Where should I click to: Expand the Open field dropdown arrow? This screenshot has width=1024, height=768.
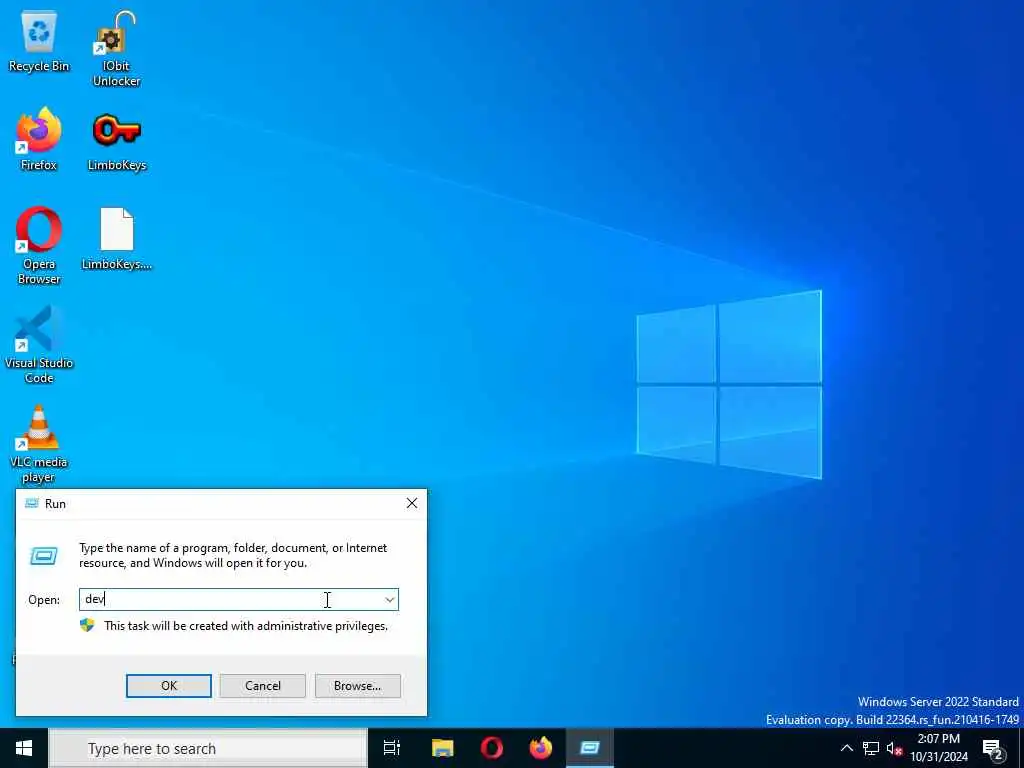pos(390,600)
